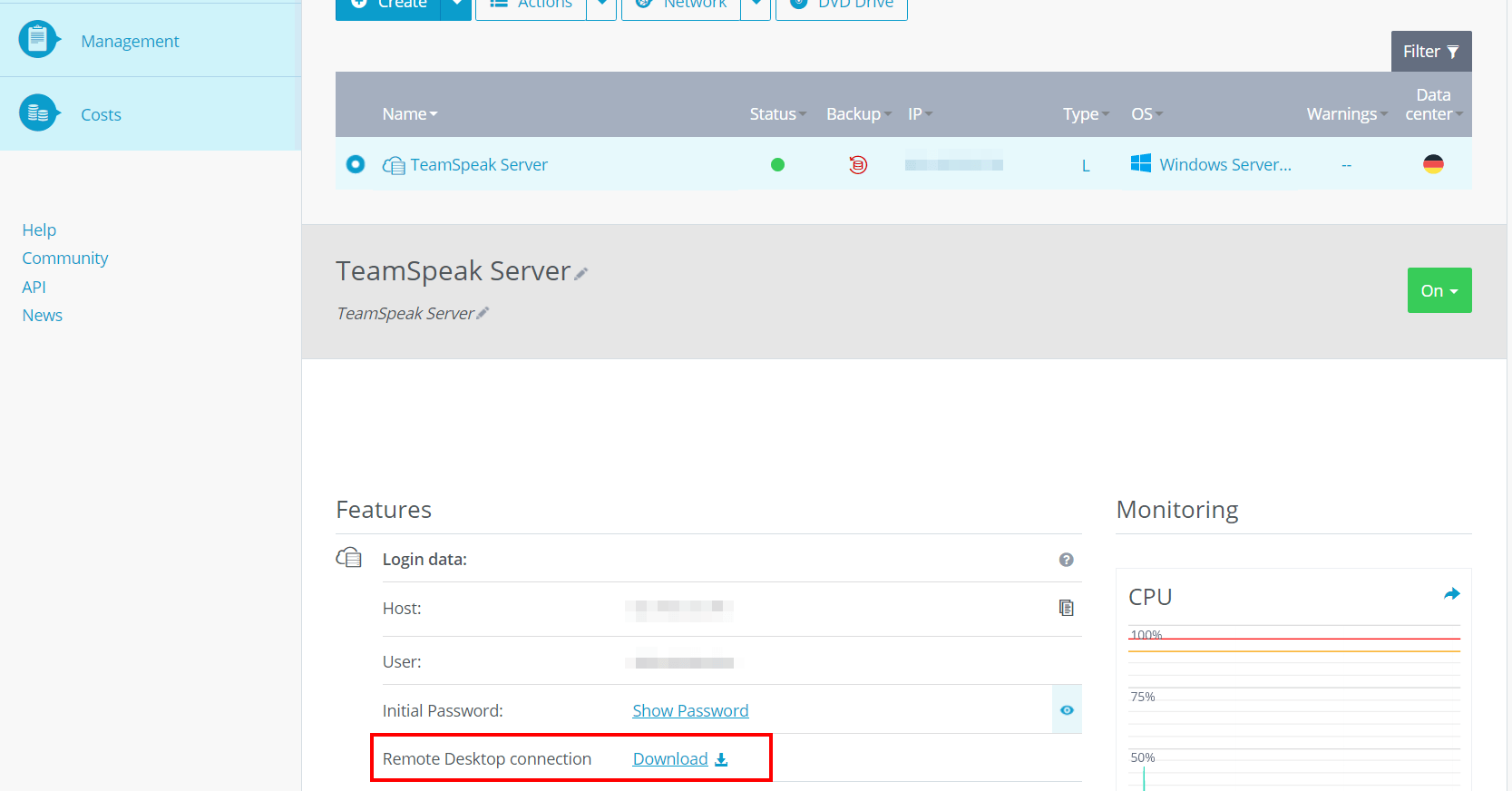This screenshot has width=1512, height=791.
Task: Click the German flag data center icon
Action: point(1433,164)
